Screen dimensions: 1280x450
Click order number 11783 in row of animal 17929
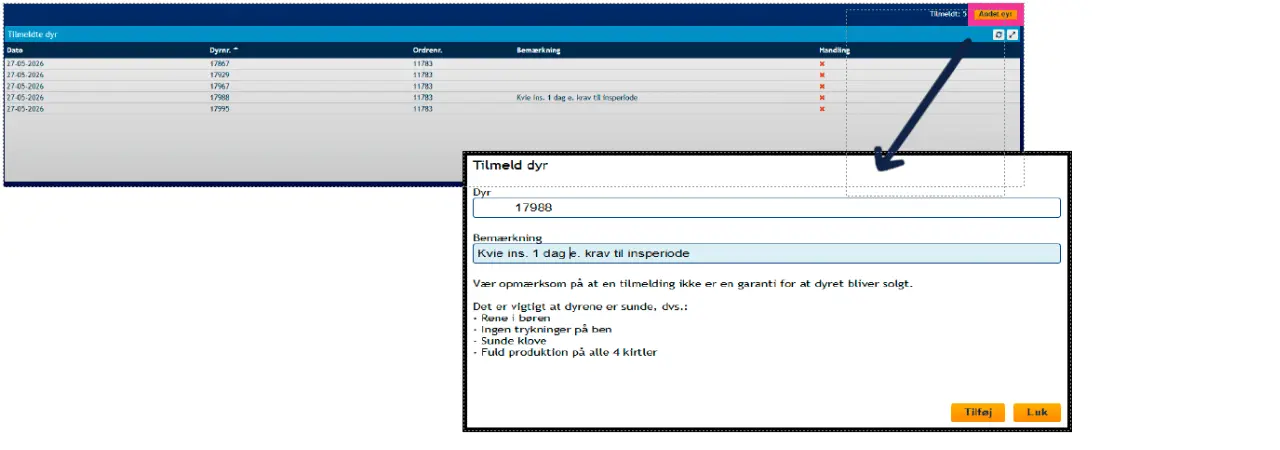pyautogui.click(x=423, y=75)
